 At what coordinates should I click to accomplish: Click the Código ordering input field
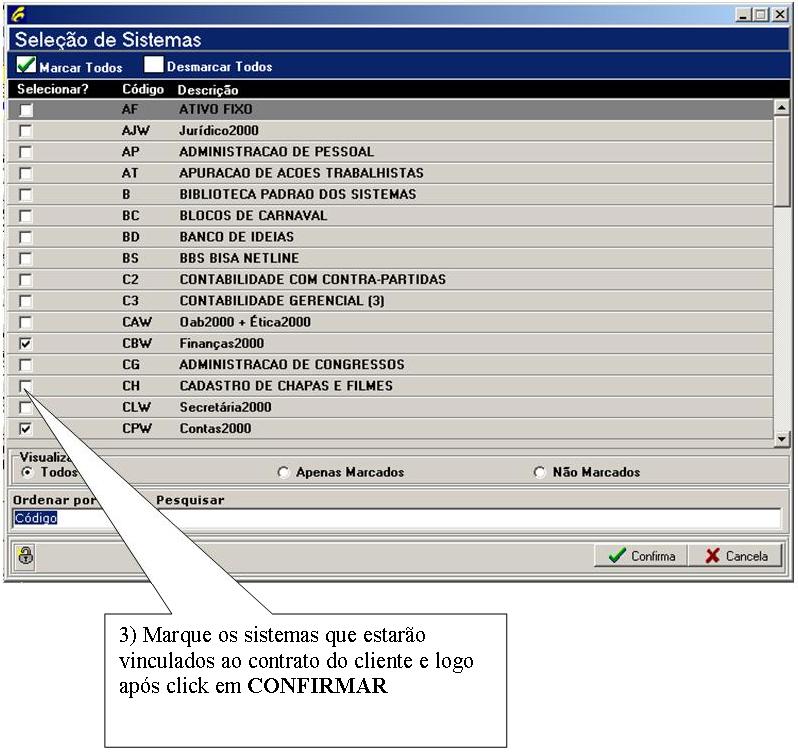(395, 518)
